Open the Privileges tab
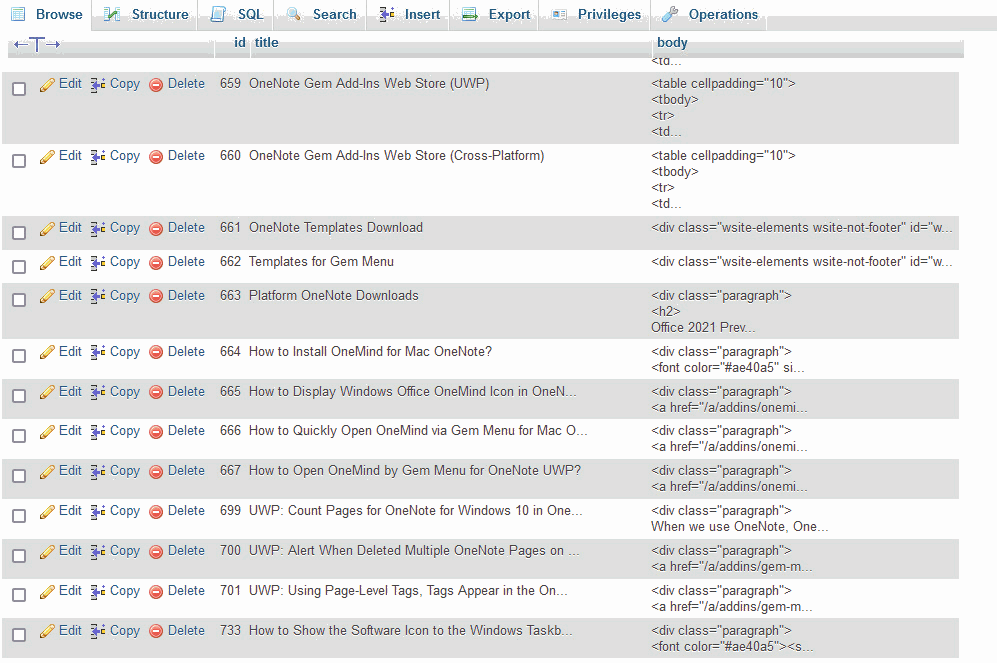The width and height of the screenshot is (997, 663). [x=596, y=14]
